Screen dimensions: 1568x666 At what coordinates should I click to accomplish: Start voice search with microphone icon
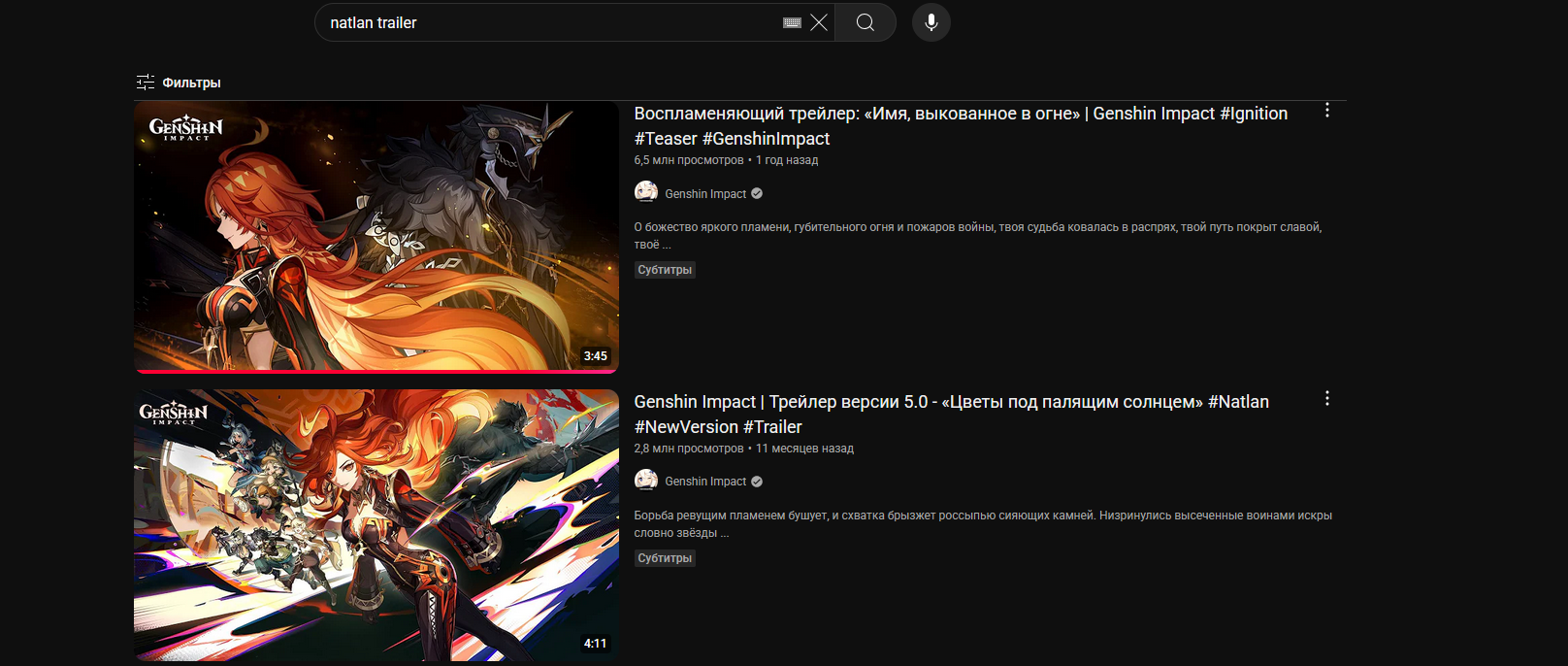[x=931, y=22]
